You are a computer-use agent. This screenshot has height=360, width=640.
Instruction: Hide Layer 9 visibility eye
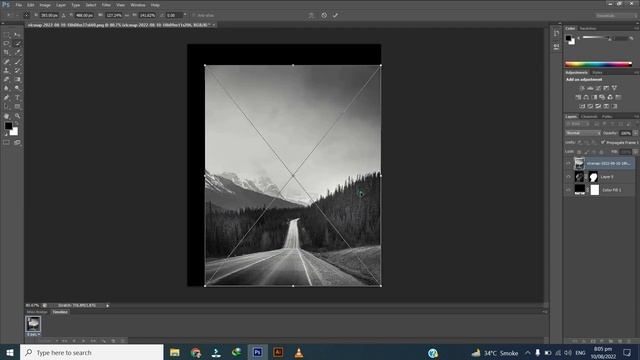click(x=568, y=177)
